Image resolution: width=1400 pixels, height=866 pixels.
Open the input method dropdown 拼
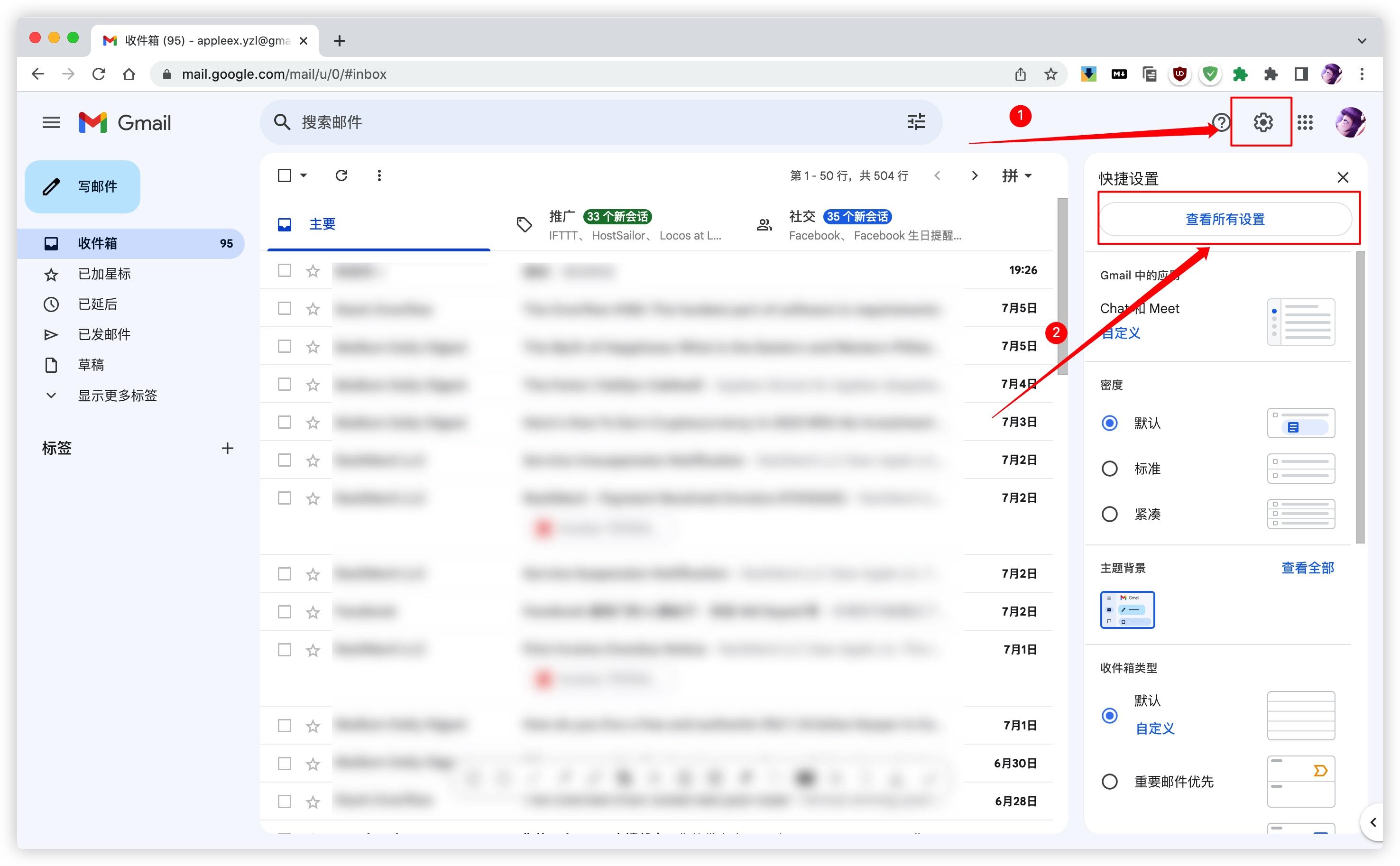(1016, 175)
